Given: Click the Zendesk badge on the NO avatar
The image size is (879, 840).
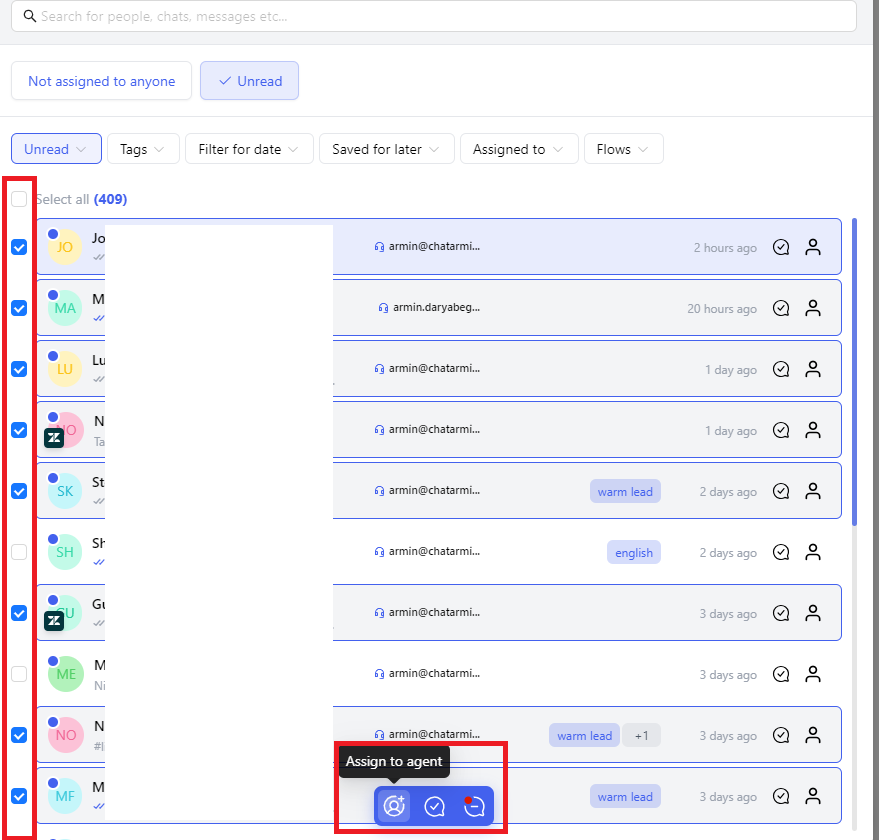Looking at the screenshot, I should coord(54,438).
